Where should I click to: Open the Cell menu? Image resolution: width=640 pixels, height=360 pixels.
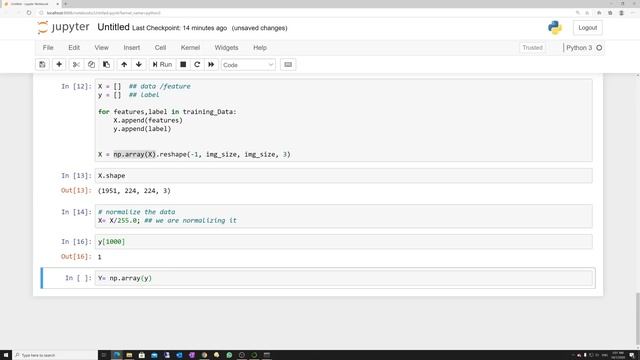click(x=160, y=48)
